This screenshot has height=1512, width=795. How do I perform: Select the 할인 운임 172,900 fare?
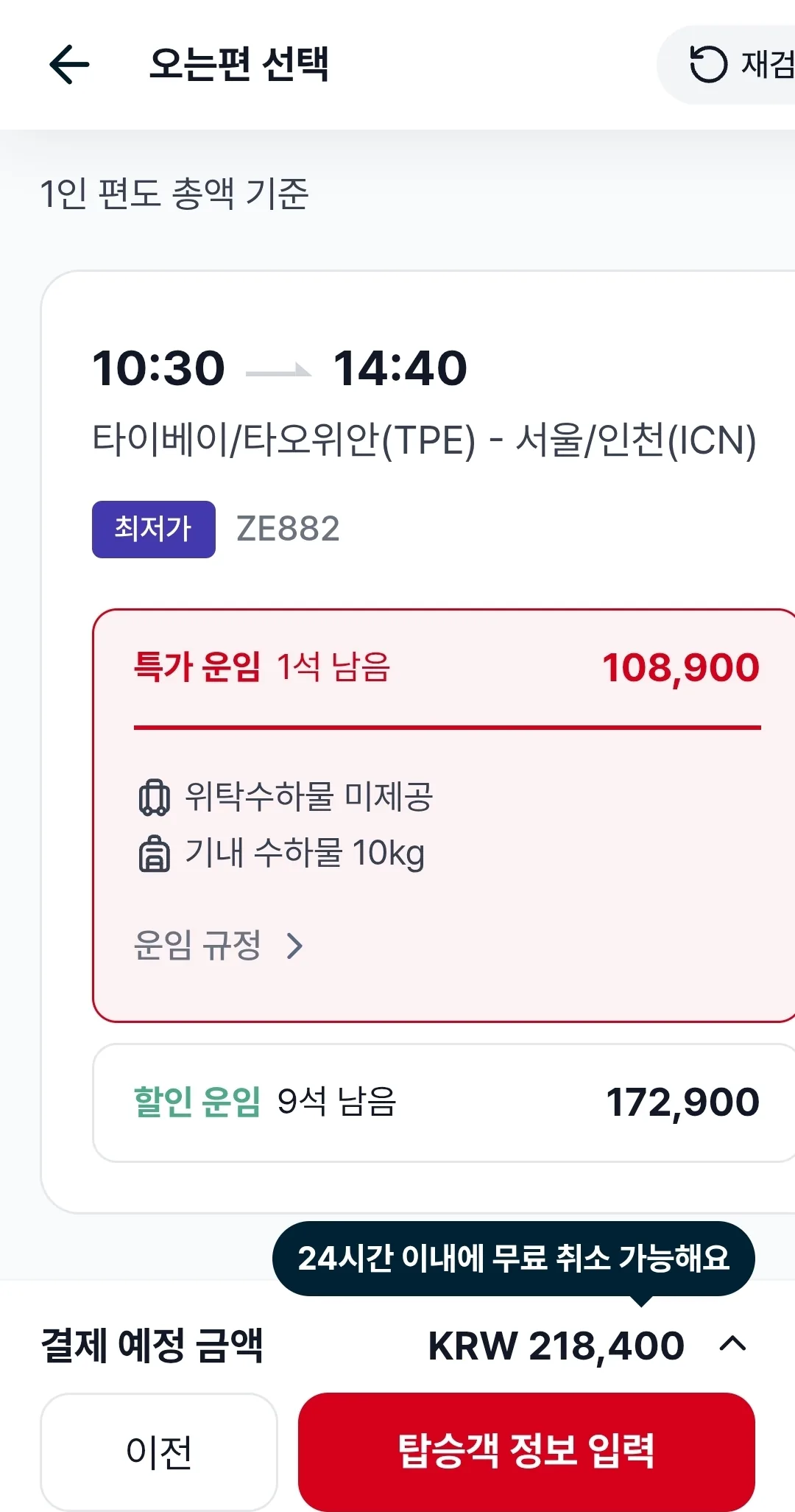coord(445,1103)
